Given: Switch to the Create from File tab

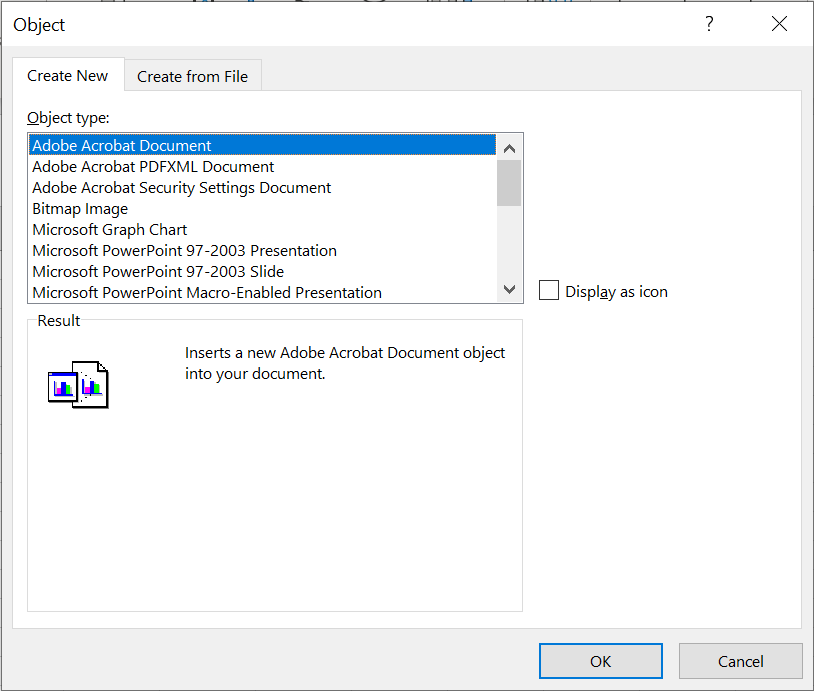Looking at the screenshot, I should [x=192, y=76].
